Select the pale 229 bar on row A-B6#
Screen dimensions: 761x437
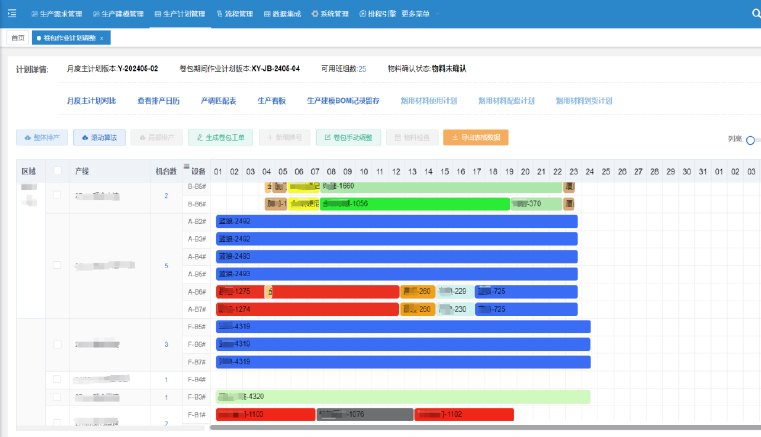(x=453, y=291)
